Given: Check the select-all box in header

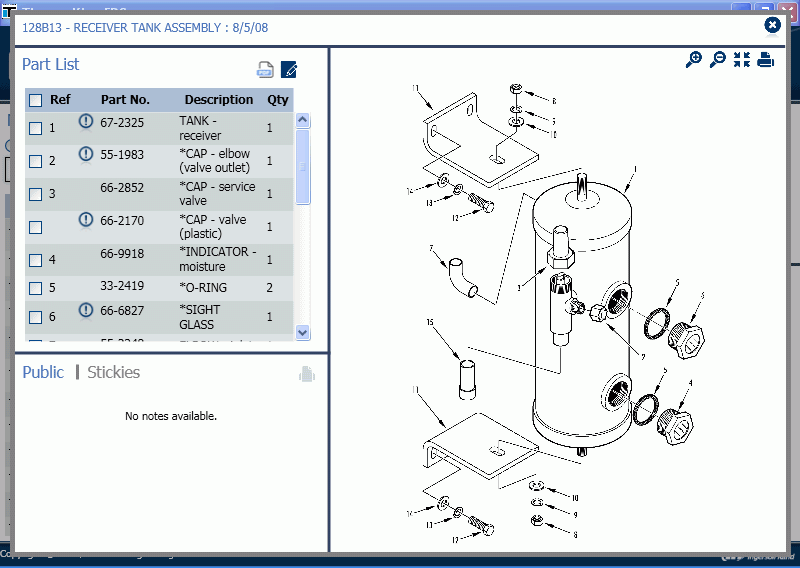Looking at the screenshot, I should point(36,100).
